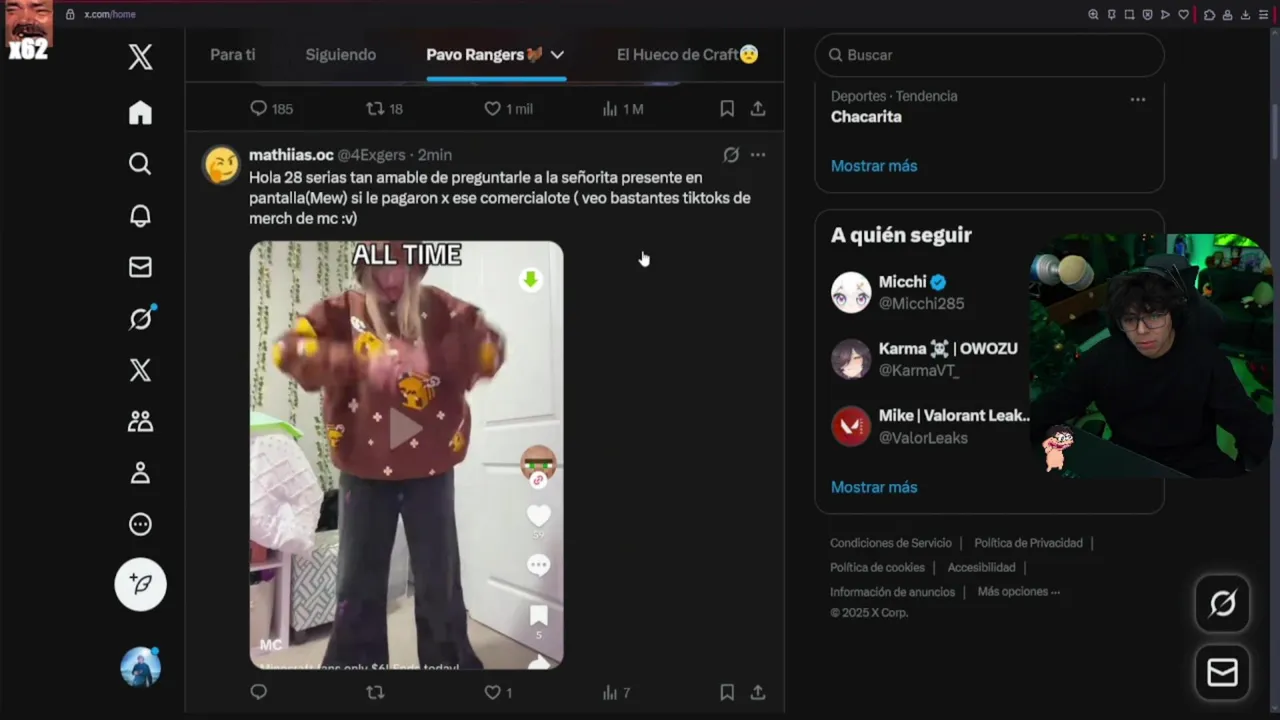The image size is (1280, 720).
Task: Open the Condiciones de Servicio link
Action: pyautogui.click(x=891, y=543)
